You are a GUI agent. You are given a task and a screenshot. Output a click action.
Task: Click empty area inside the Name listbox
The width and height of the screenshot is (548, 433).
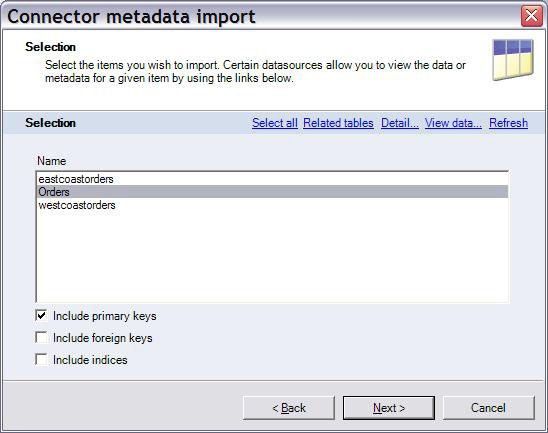pyautogui.click(x=272, y=257)
